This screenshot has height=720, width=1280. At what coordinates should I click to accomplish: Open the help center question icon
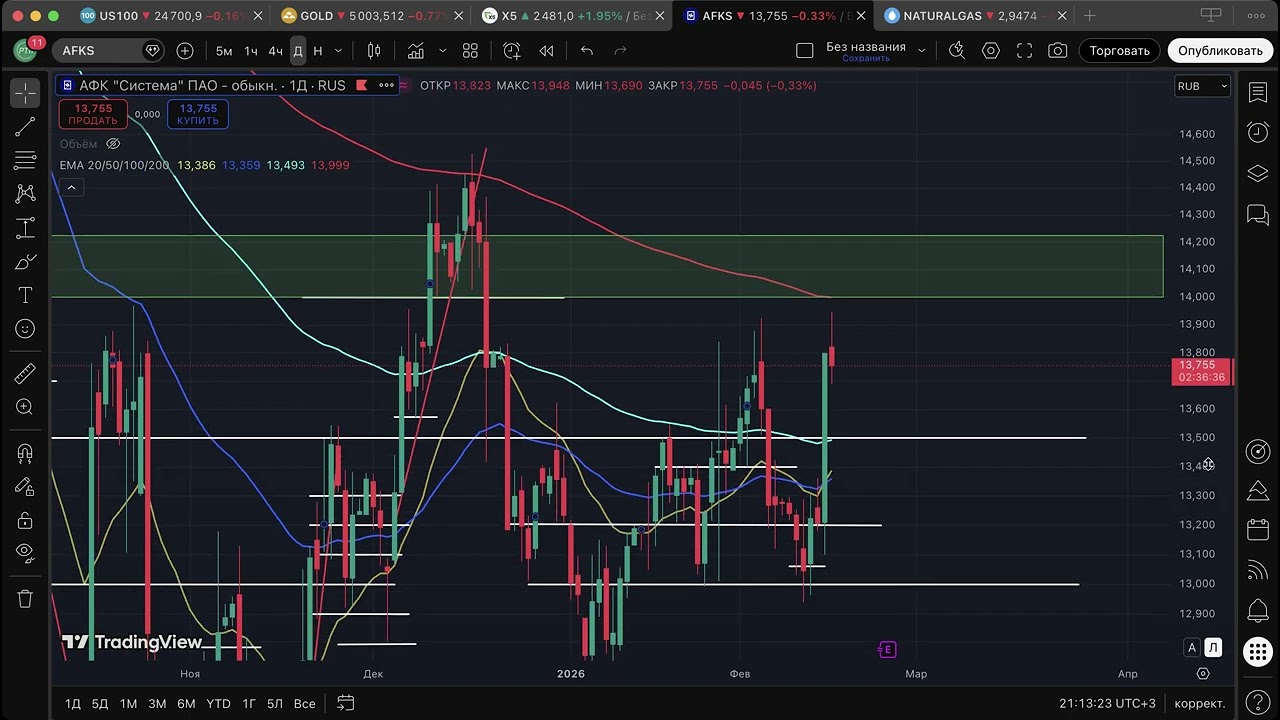[1258, 703]
